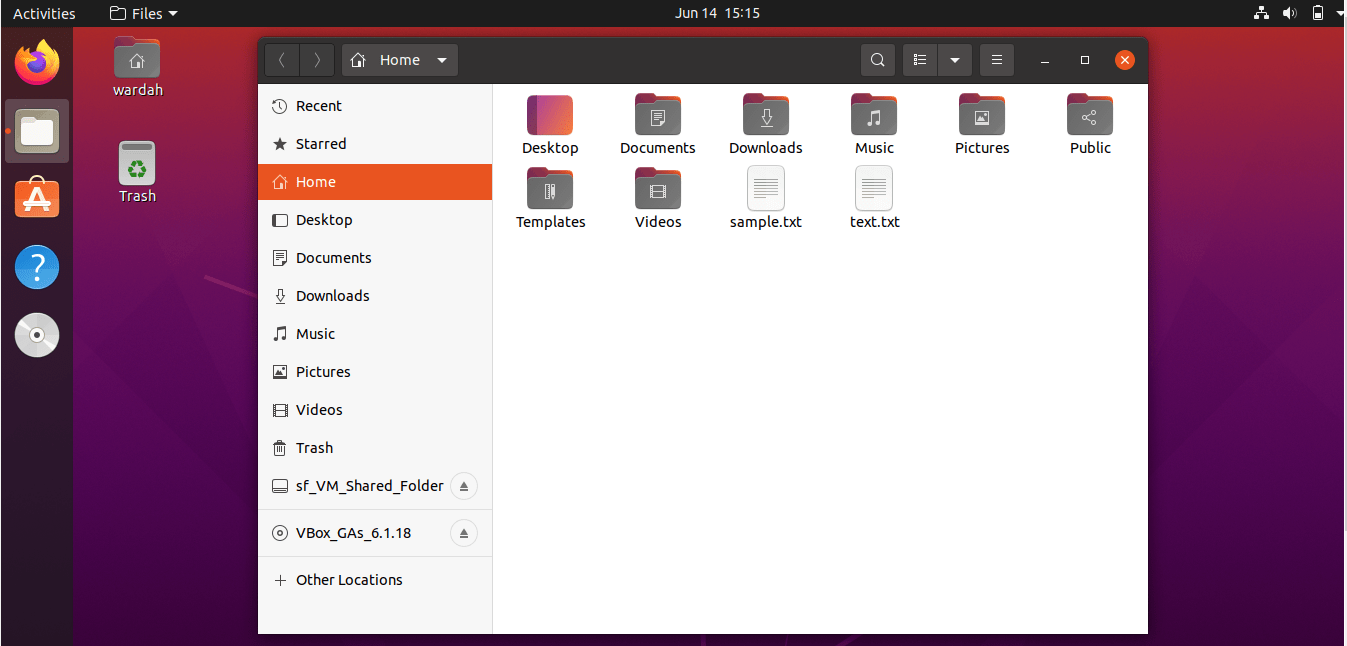Click the Home icon in the path bar
Viewport: 1347px width, 646px height.
pyautogui.click(x=357, y=60)
